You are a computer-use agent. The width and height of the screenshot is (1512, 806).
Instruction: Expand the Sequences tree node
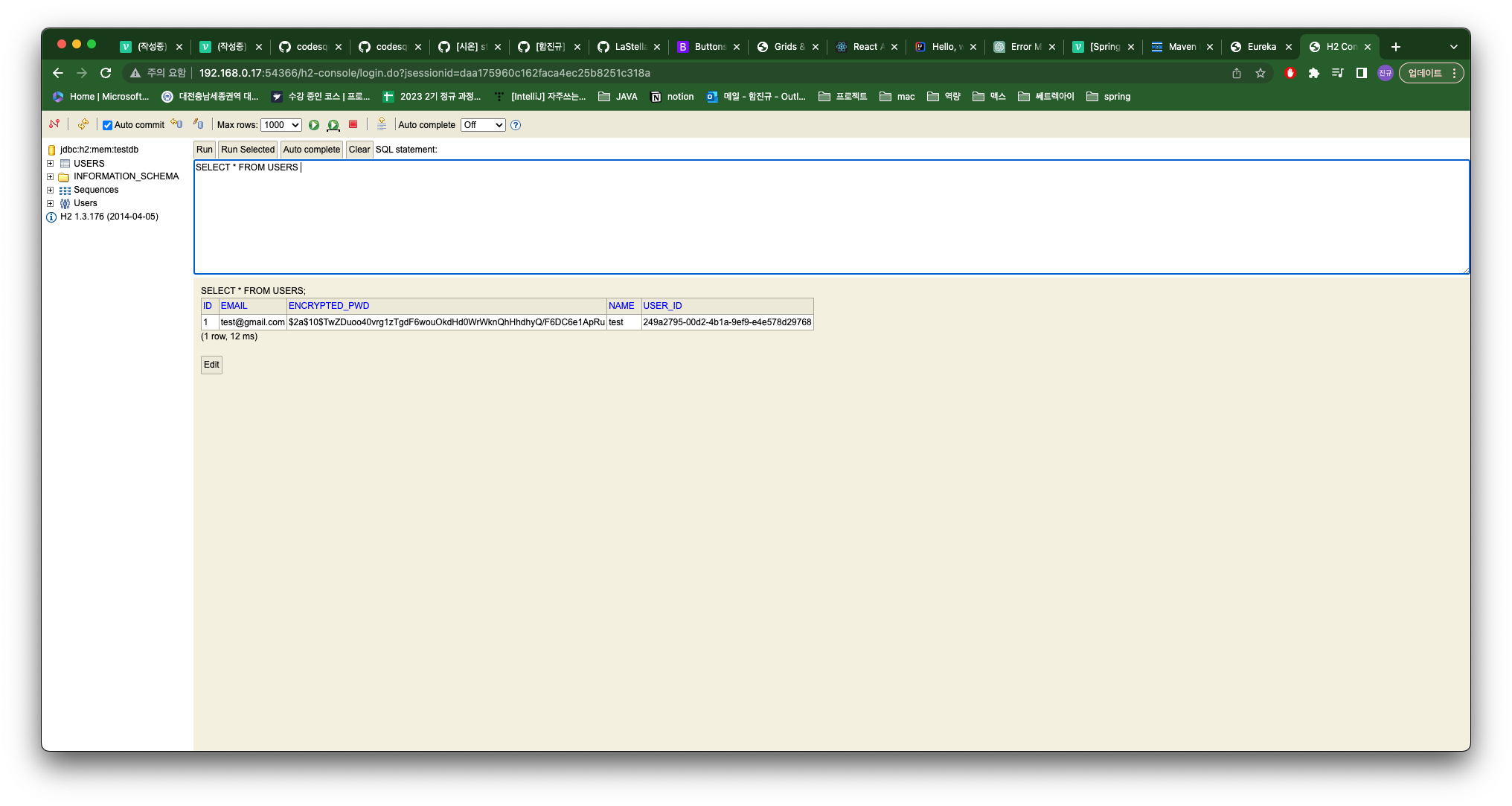click(51, 191)
